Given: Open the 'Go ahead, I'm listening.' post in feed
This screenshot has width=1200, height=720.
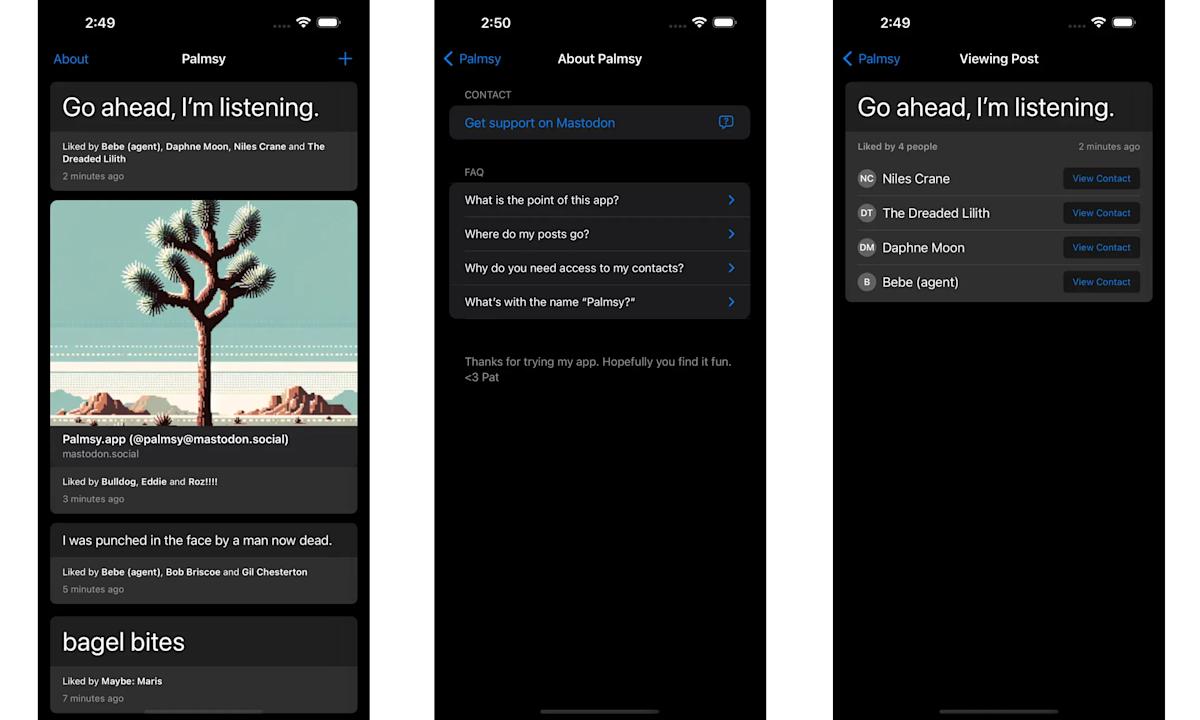Looking at the screenshot, I should (204, 136).
